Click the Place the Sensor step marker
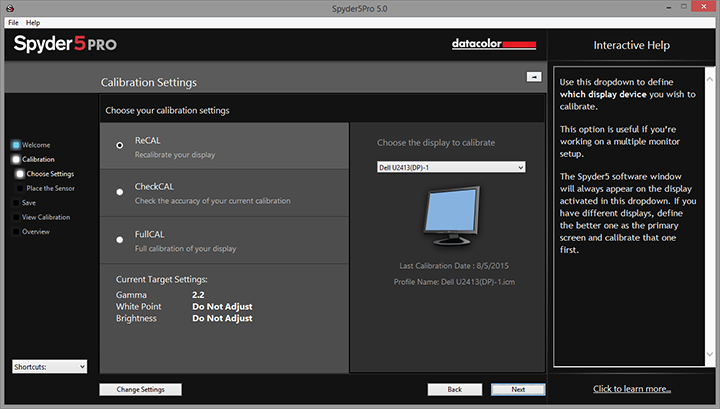720x409 pixels. tap(17, 188)
